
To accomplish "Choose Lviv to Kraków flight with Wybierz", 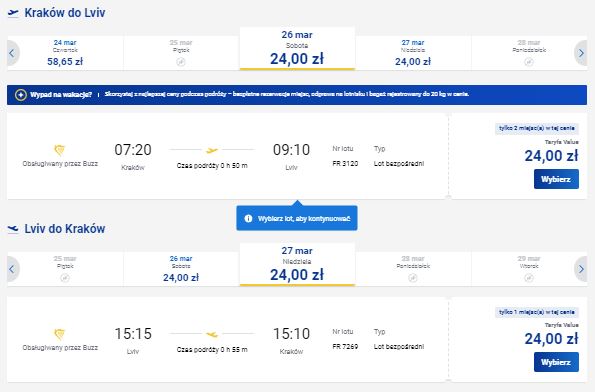I will 556,362.
